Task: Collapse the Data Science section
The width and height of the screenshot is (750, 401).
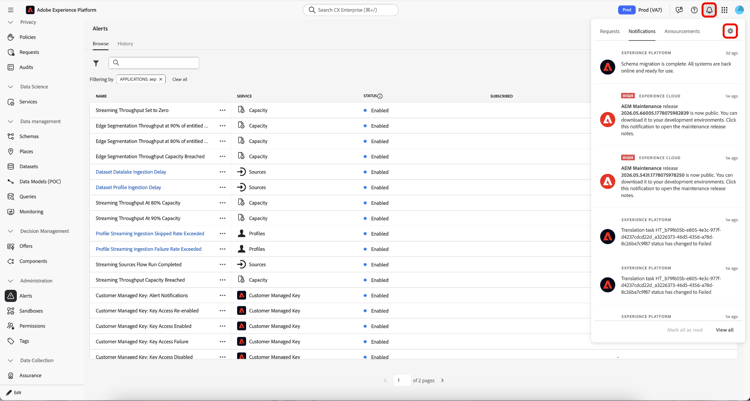Action: pyautogui.click(x=11, y=87)
